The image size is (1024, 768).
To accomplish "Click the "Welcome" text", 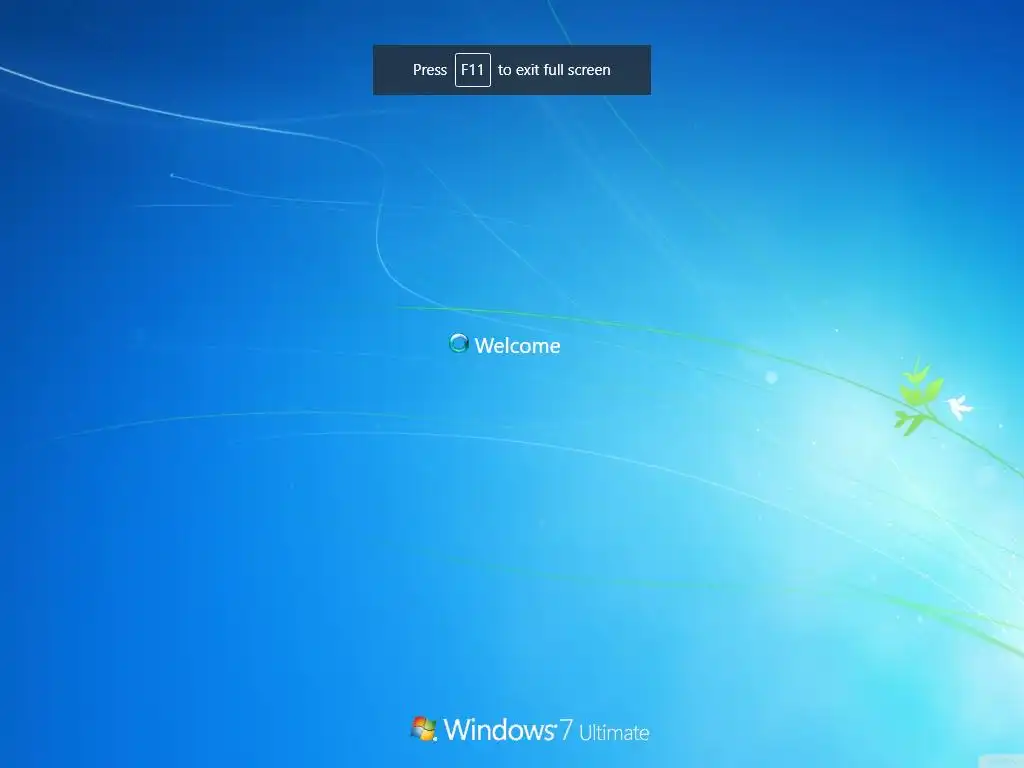I will (x=517, y=345).
